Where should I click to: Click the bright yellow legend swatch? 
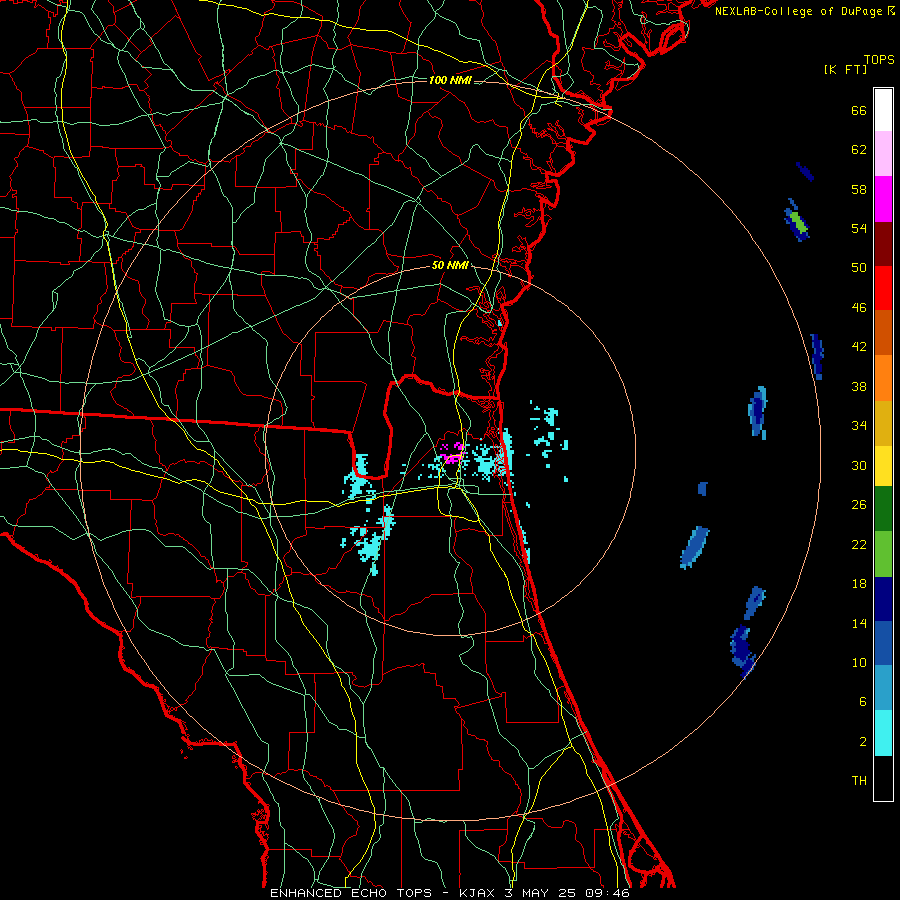[883, 466]
